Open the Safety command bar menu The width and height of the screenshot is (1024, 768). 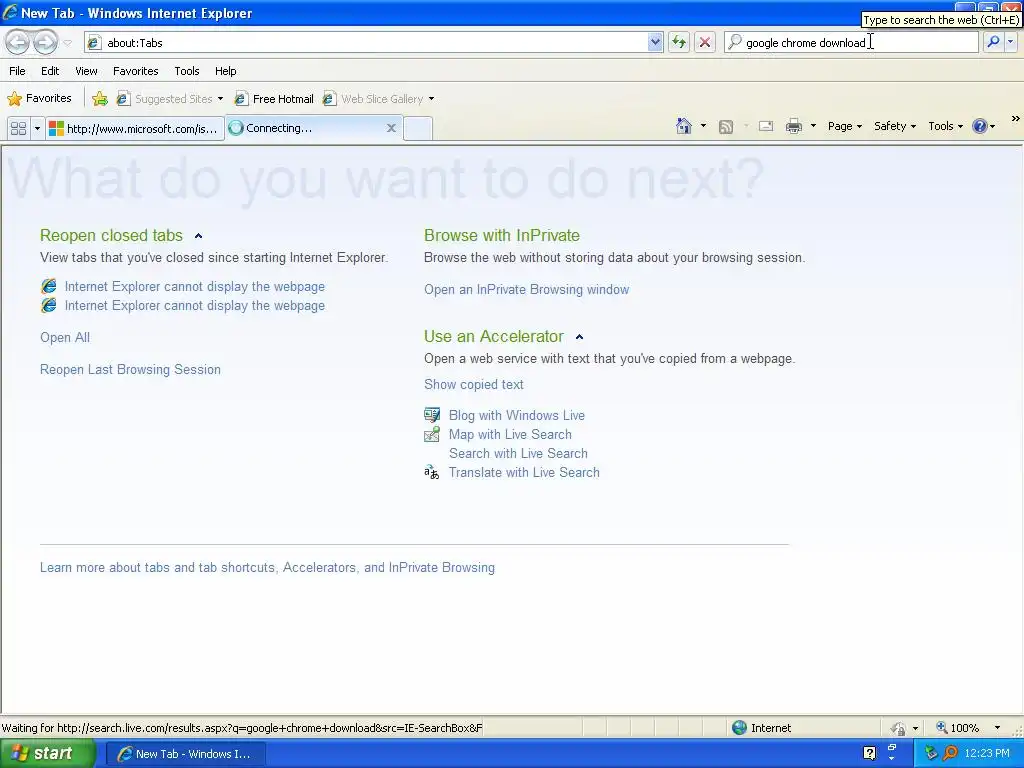(895, 126)
